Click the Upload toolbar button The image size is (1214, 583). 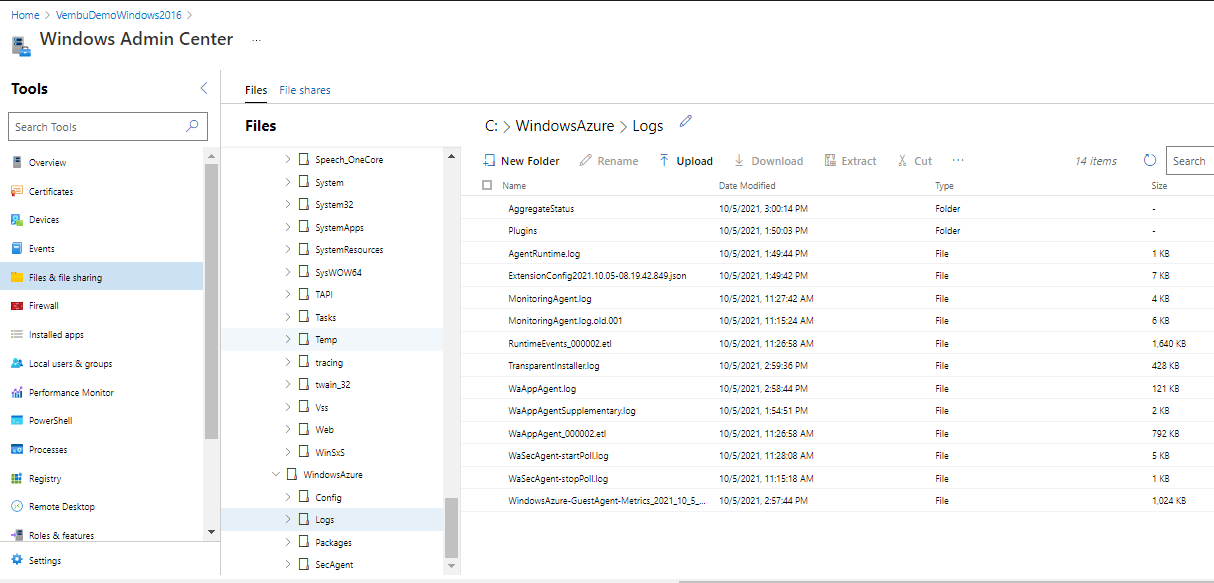coord(685,160)
